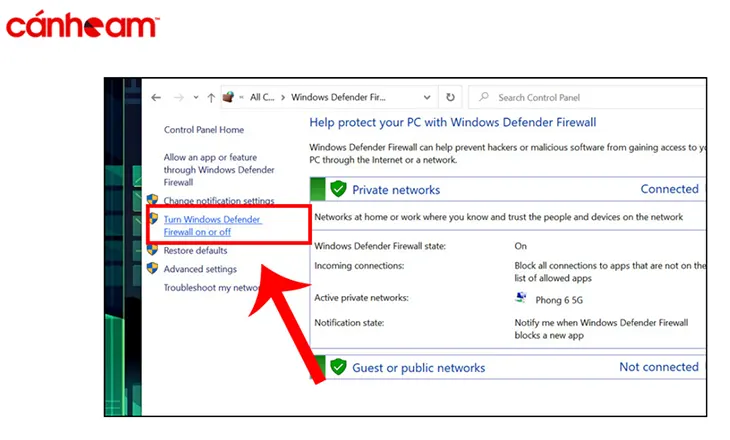Viewport: 730px width, 440px height.
Task: Expand the address bar history dropdown
Action: pyautogui.click(x=427, y=97)
